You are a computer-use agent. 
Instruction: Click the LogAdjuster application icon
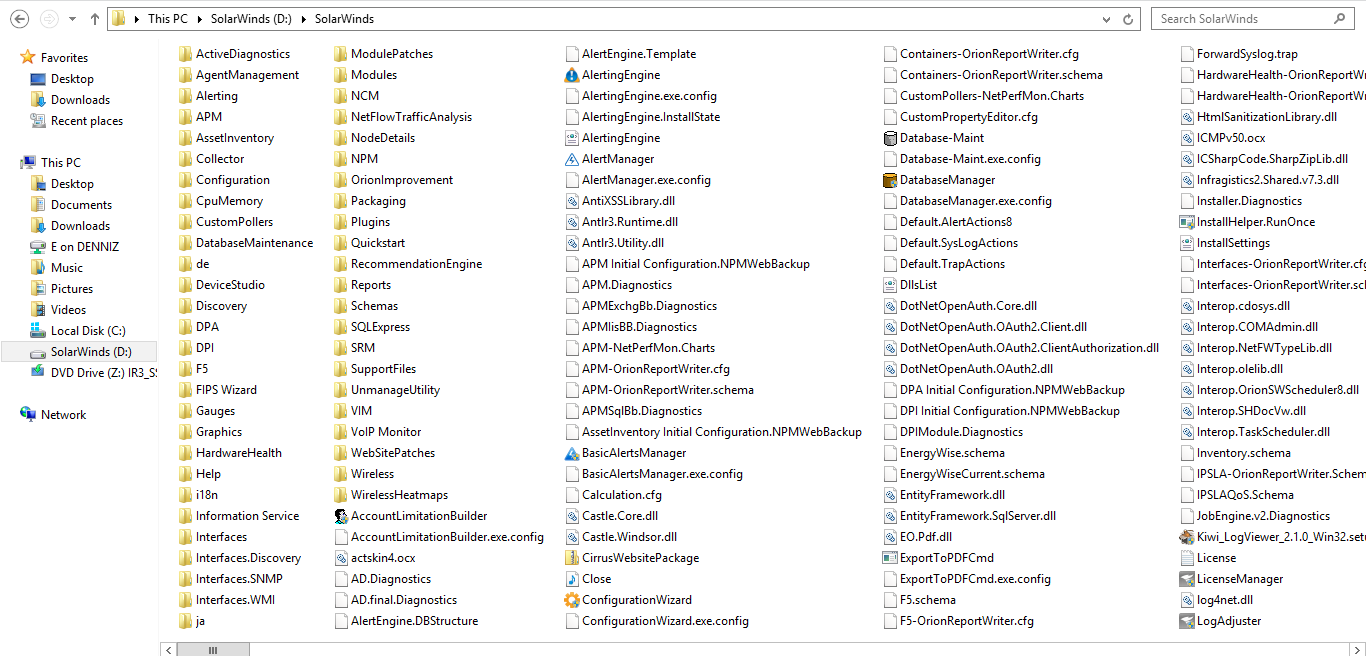(x=1187, y=621)
